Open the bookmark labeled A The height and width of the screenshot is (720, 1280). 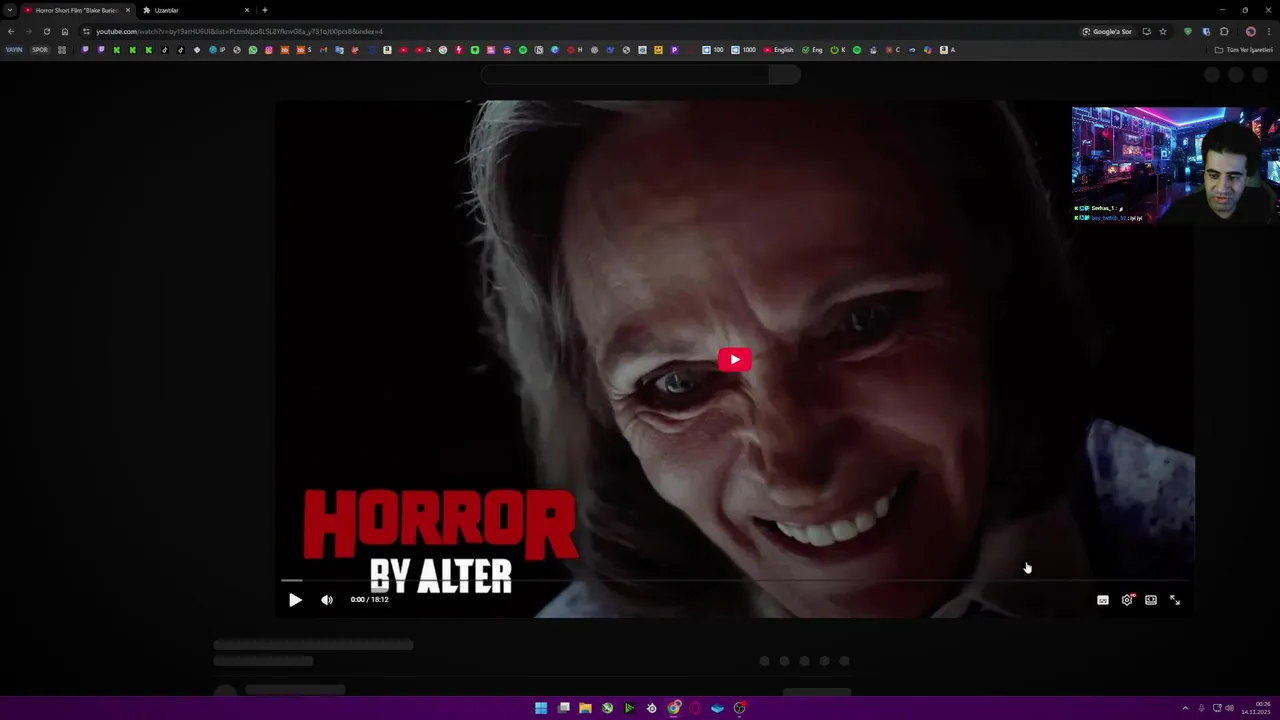[x=947, y=50]
